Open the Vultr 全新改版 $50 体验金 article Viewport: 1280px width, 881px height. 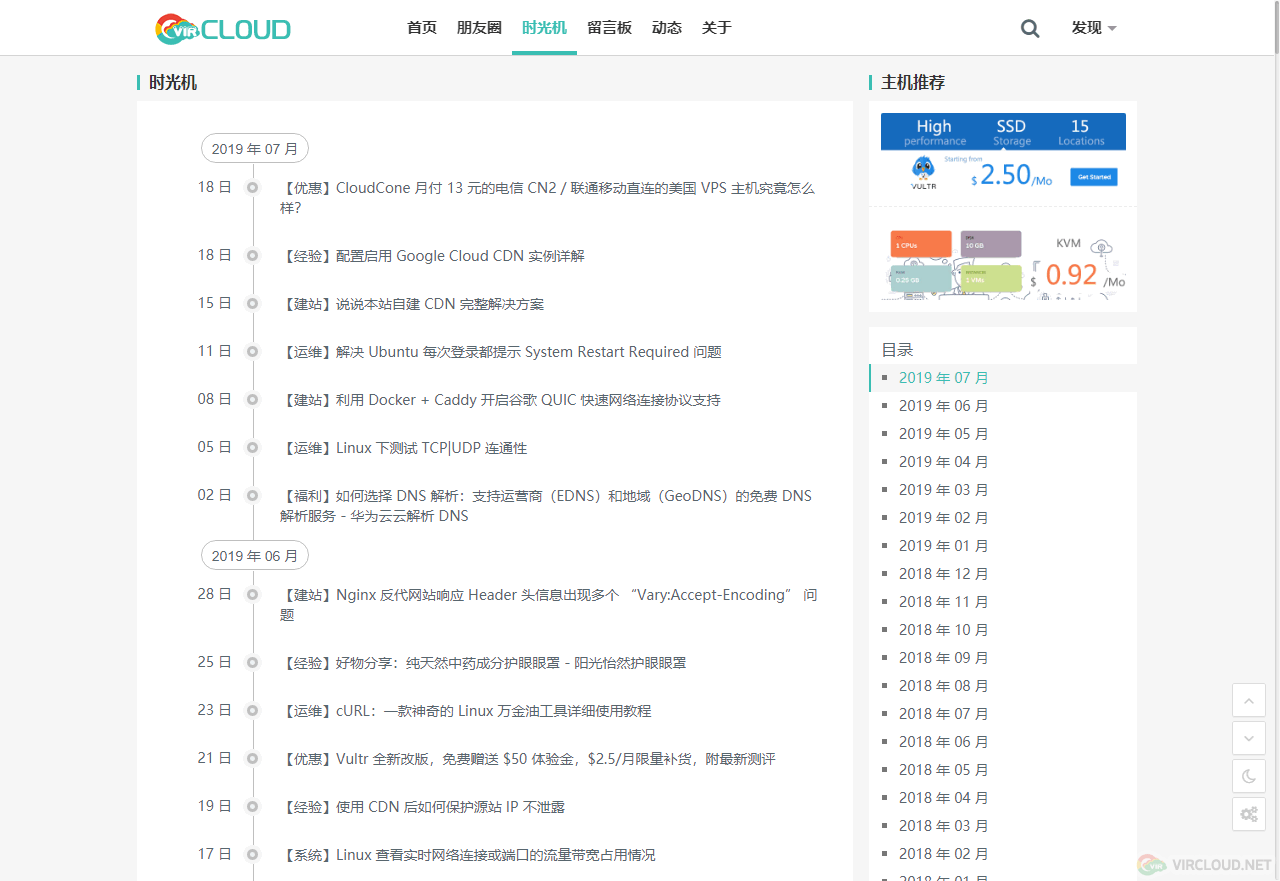(x=528, y=759)
